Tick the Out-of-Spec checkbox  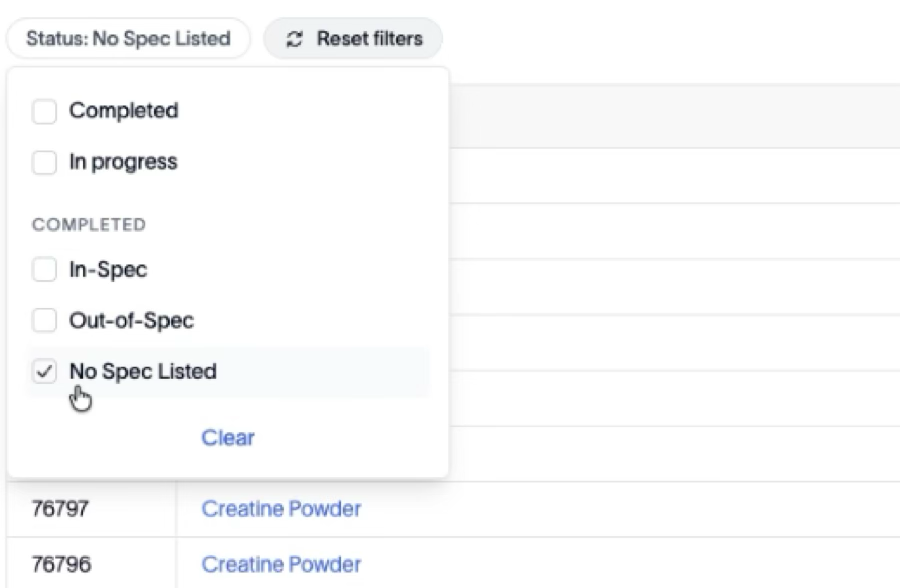[44, 320]
